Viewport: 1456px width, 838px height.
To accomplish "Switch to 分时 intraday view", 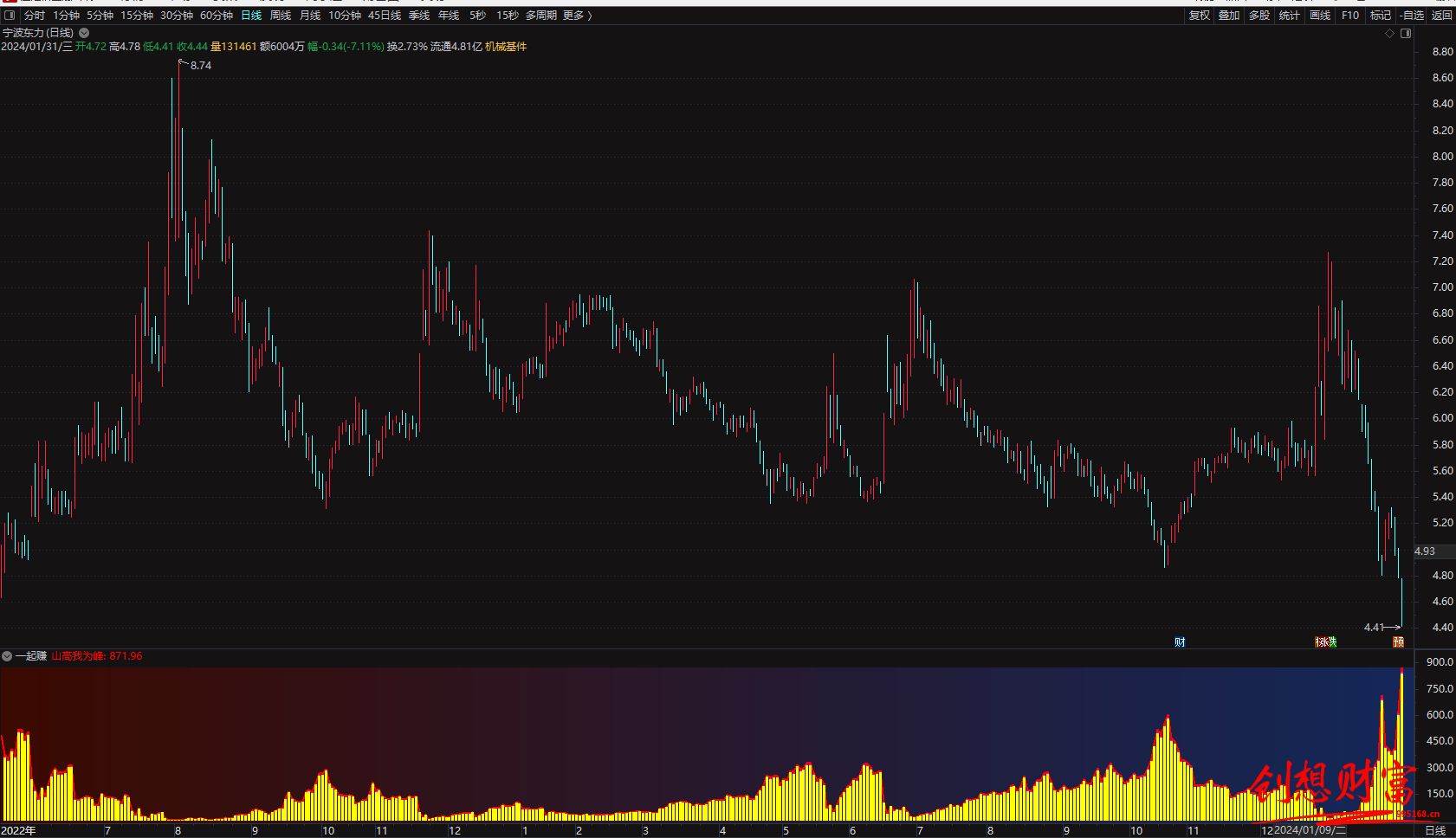I will point(35,16).
